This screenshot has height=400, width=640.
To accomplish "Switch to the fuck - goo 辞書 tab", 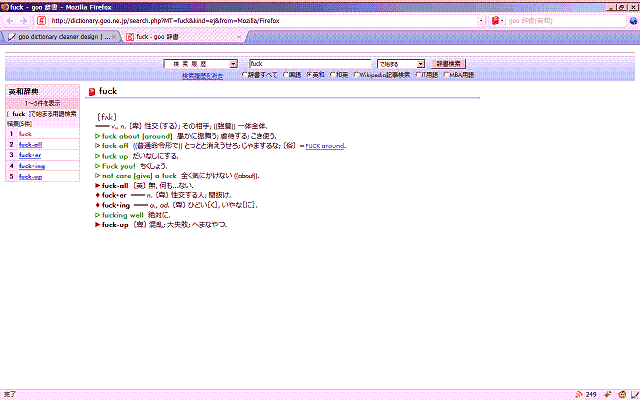I will coord(184,37).
